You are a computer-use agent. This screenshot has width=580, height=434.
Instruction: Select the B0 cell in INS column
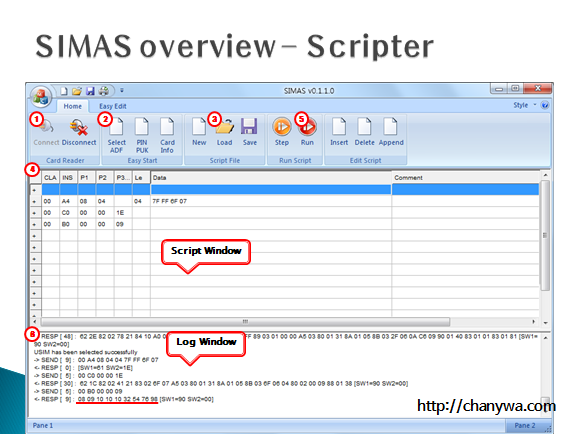click(68, 224)
